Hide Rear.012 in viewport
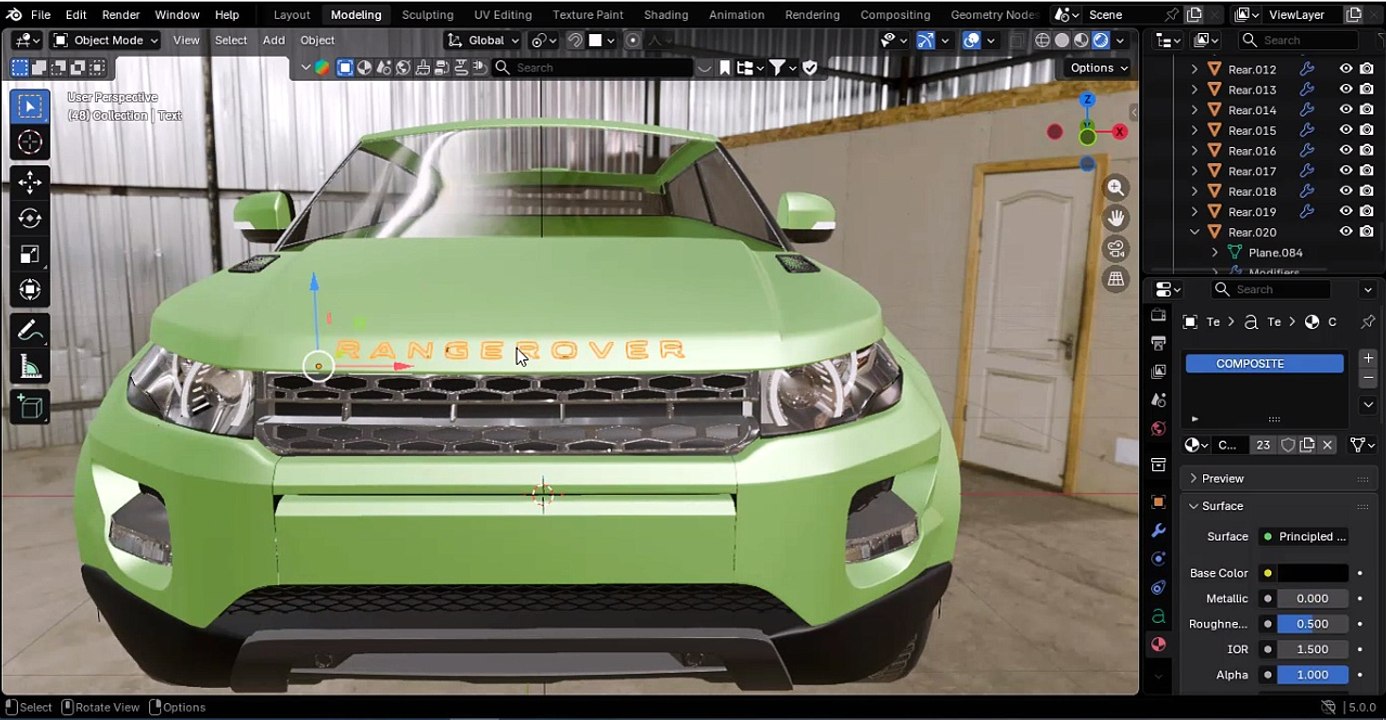 (1346, 69)
